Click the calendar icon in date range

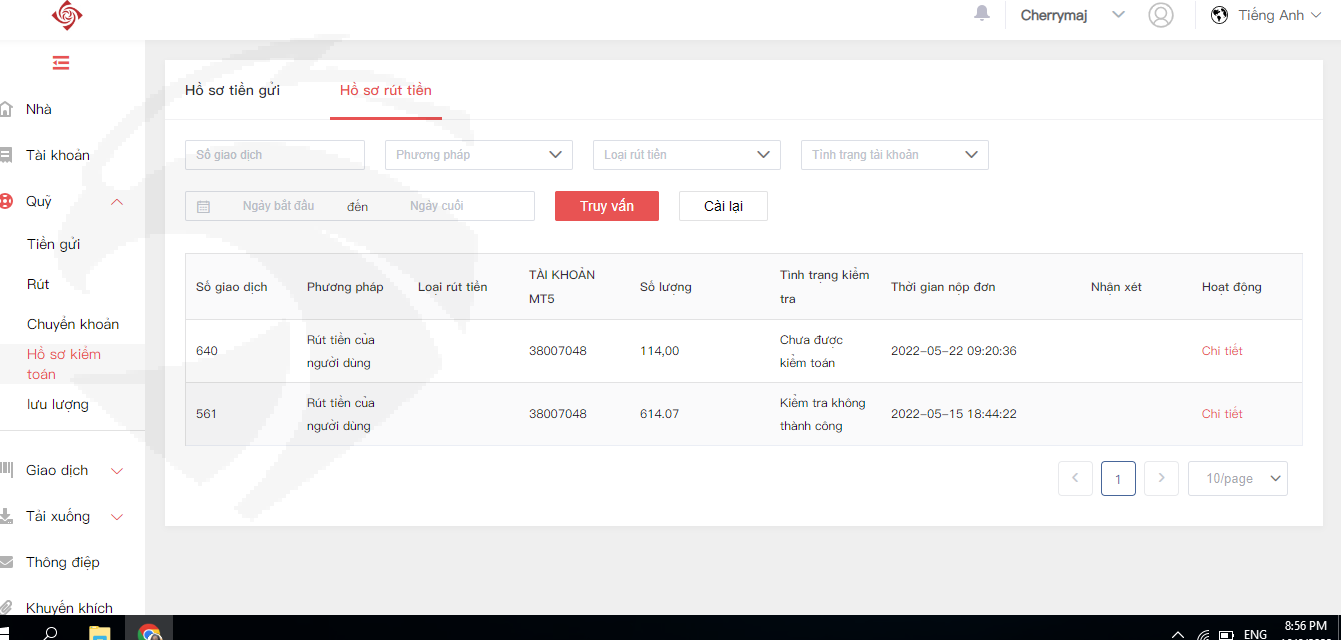click(x=204, y=207)
